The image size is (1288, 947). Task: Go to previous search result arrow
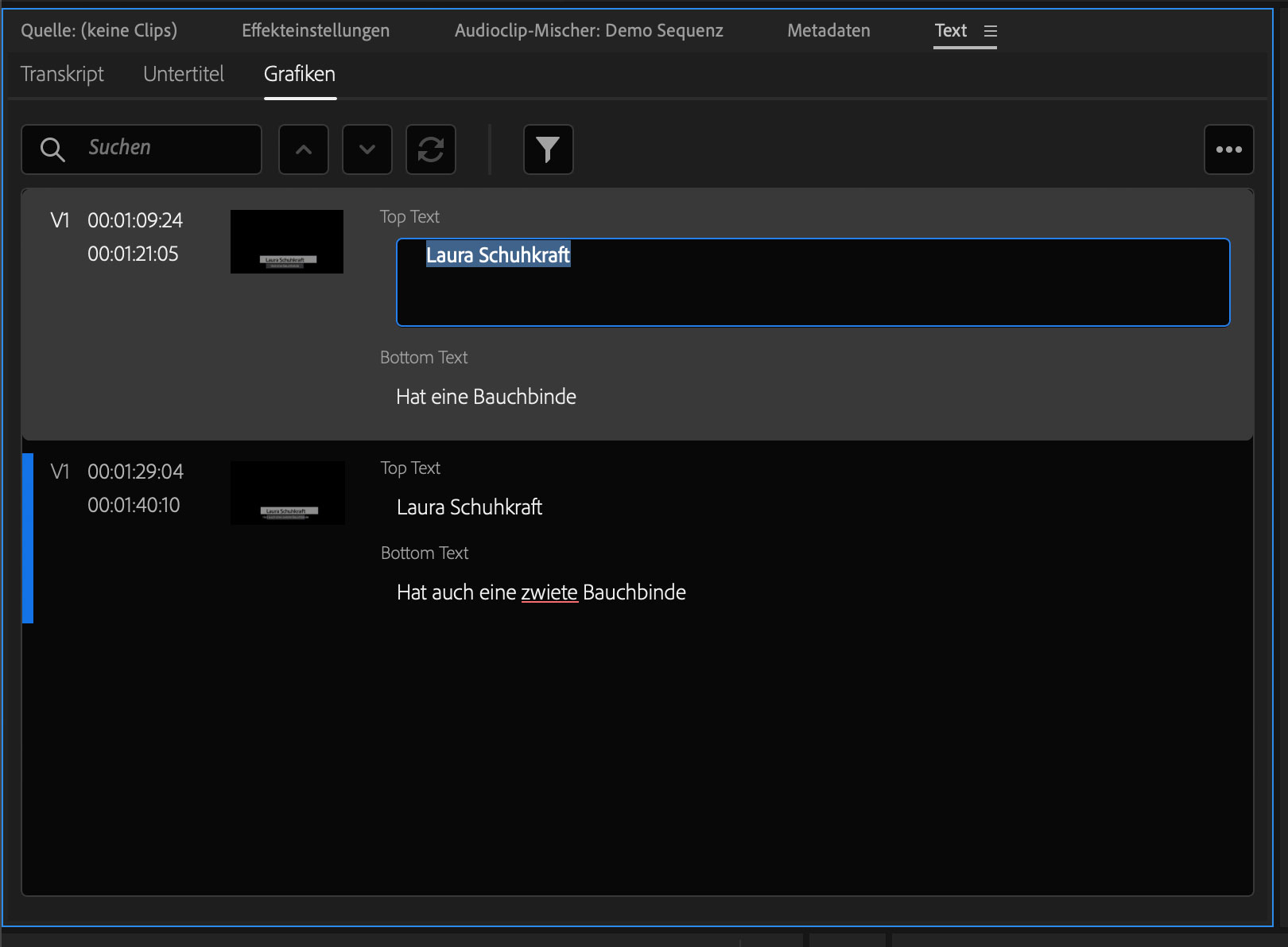click(x=304, y=149)
